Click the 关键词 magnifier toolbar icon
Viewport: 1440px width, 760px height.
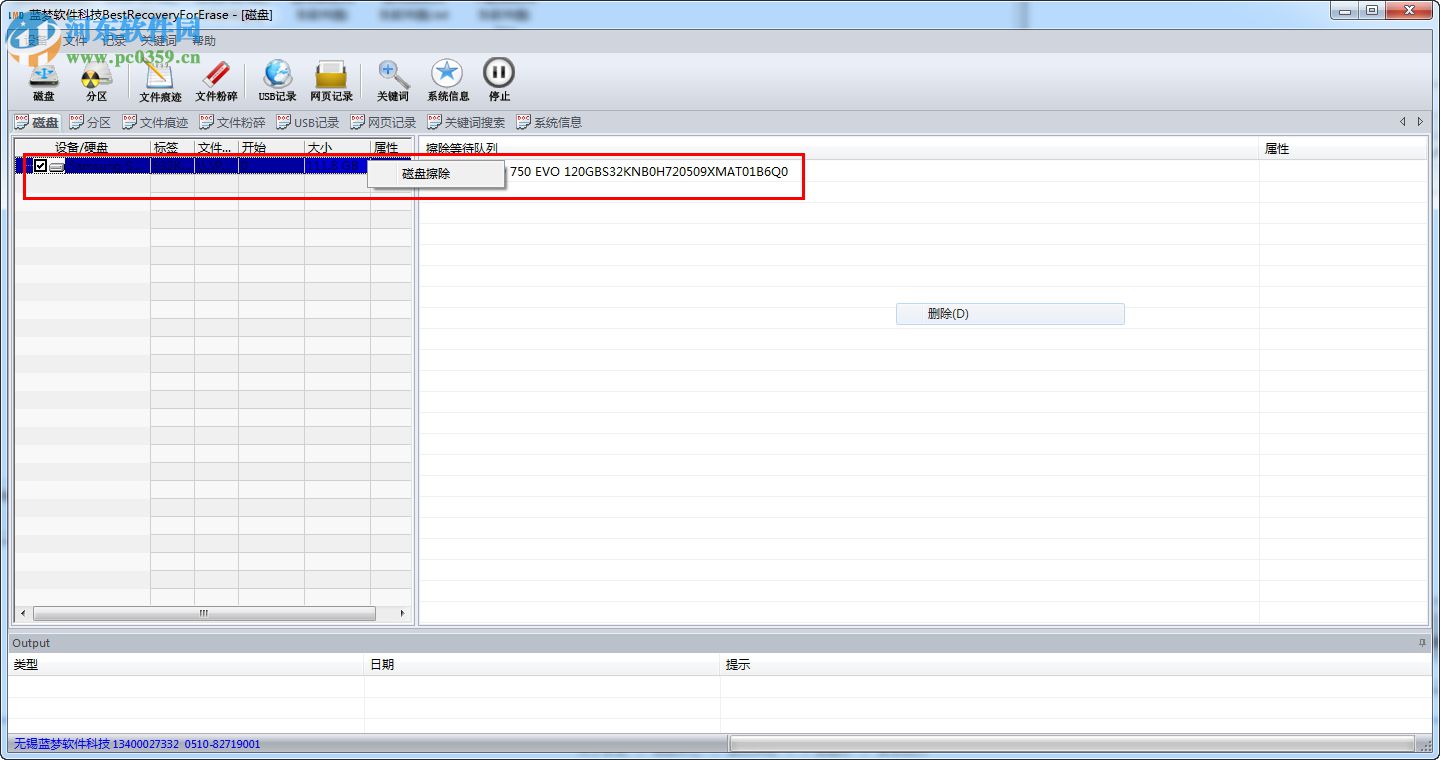[393, 80]
